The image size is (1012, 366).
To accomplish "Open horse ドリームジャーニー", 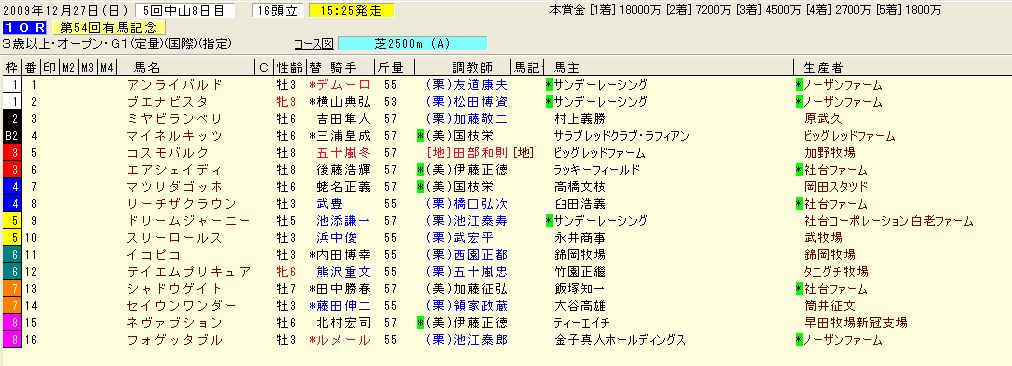I will (188, 221).
